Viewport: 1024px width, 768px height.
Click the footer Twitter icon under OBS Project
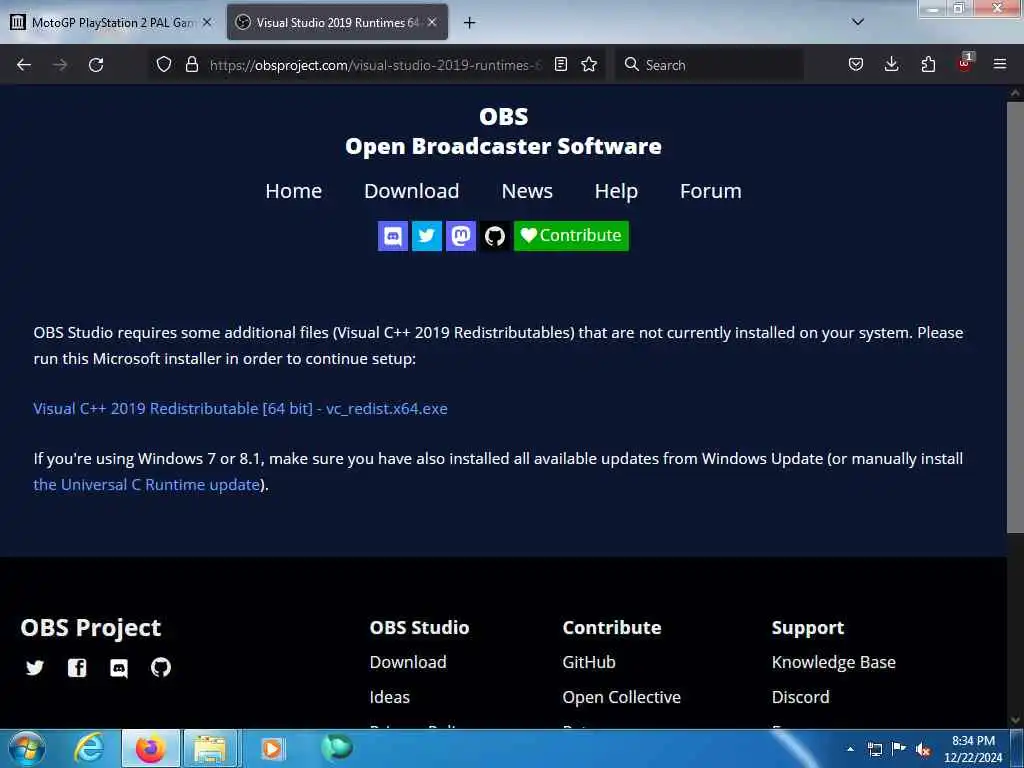click(x=35, y=667)
